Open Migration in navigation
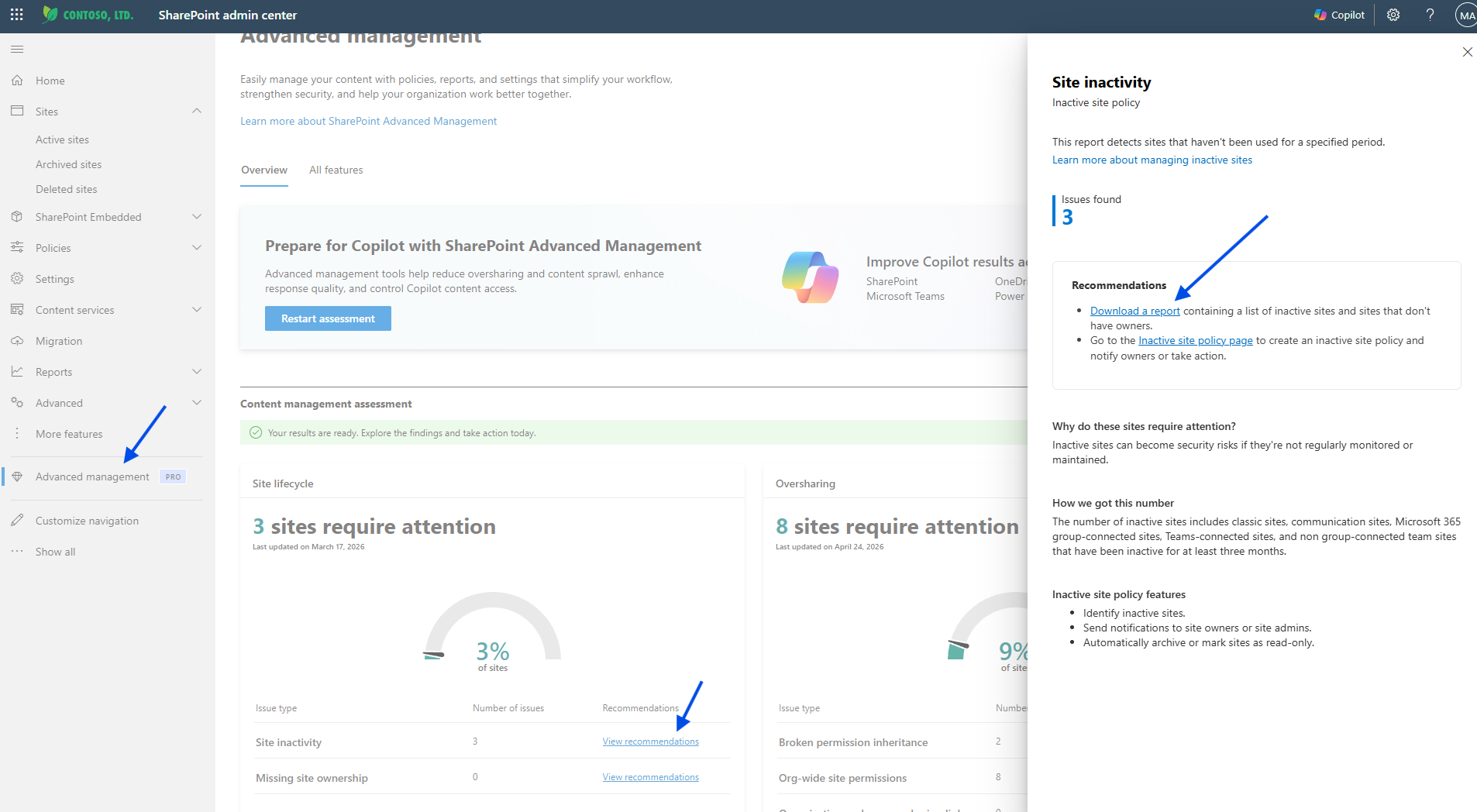1477x812 pixels. pos(59,341)
